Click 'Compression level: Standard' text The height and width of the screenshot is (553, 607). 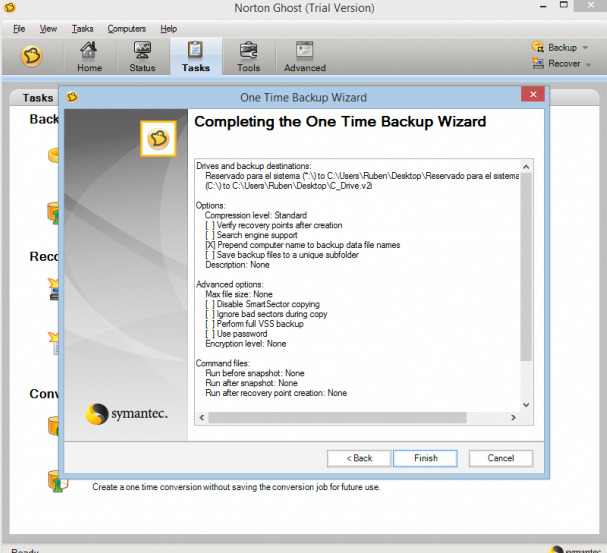point(255,215)
